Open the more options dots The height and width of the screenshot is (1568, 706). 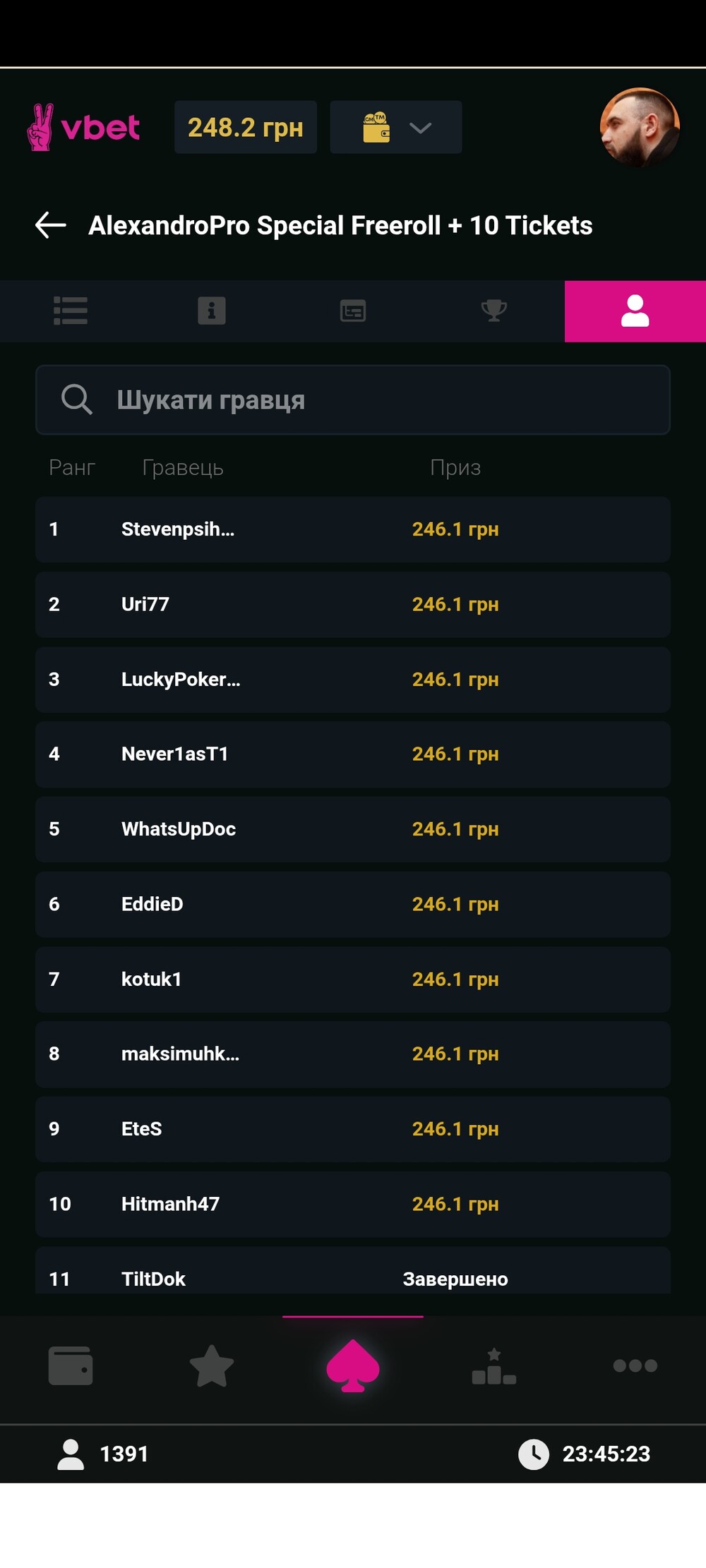pos(635,1365)
